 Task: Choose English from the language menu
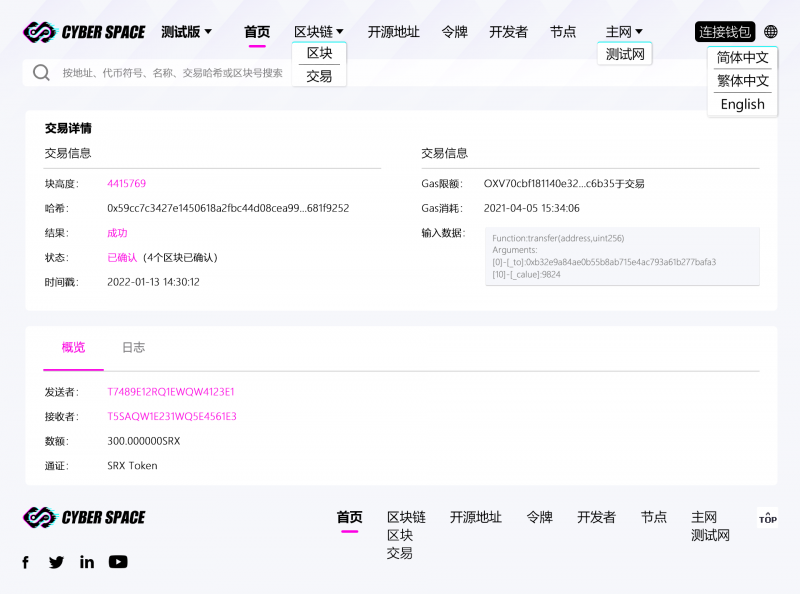742,104
